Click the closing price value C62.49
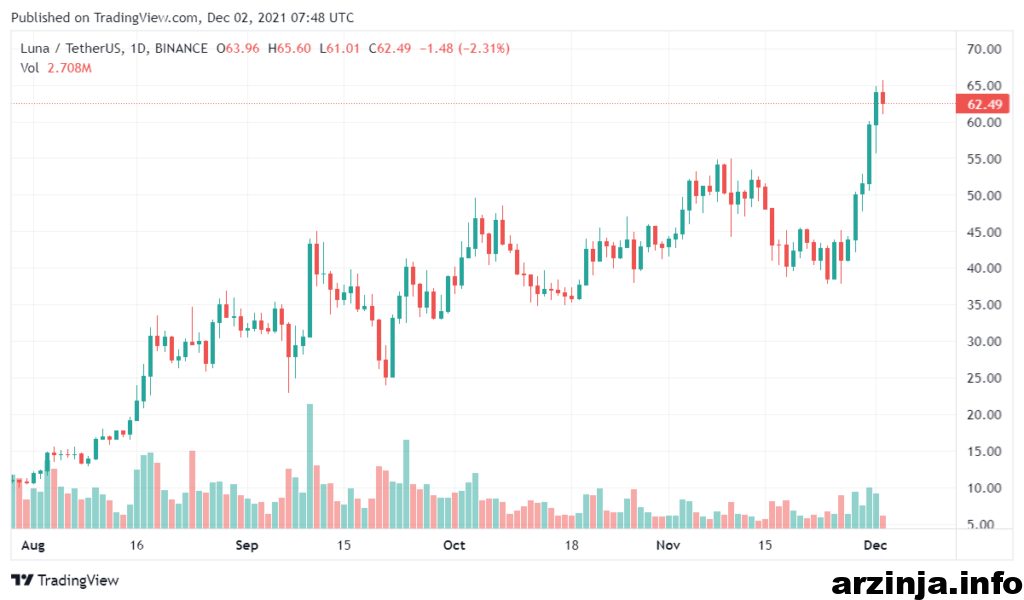The image size is (1024, 600). (390, 48)
